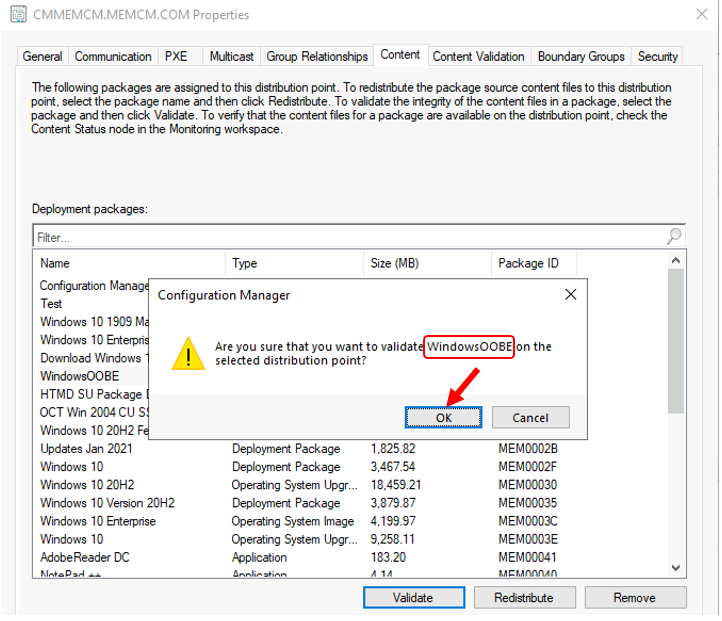Click package ID MEM0003C
This screenshot has height=621, width=722.
click(528, 521)
